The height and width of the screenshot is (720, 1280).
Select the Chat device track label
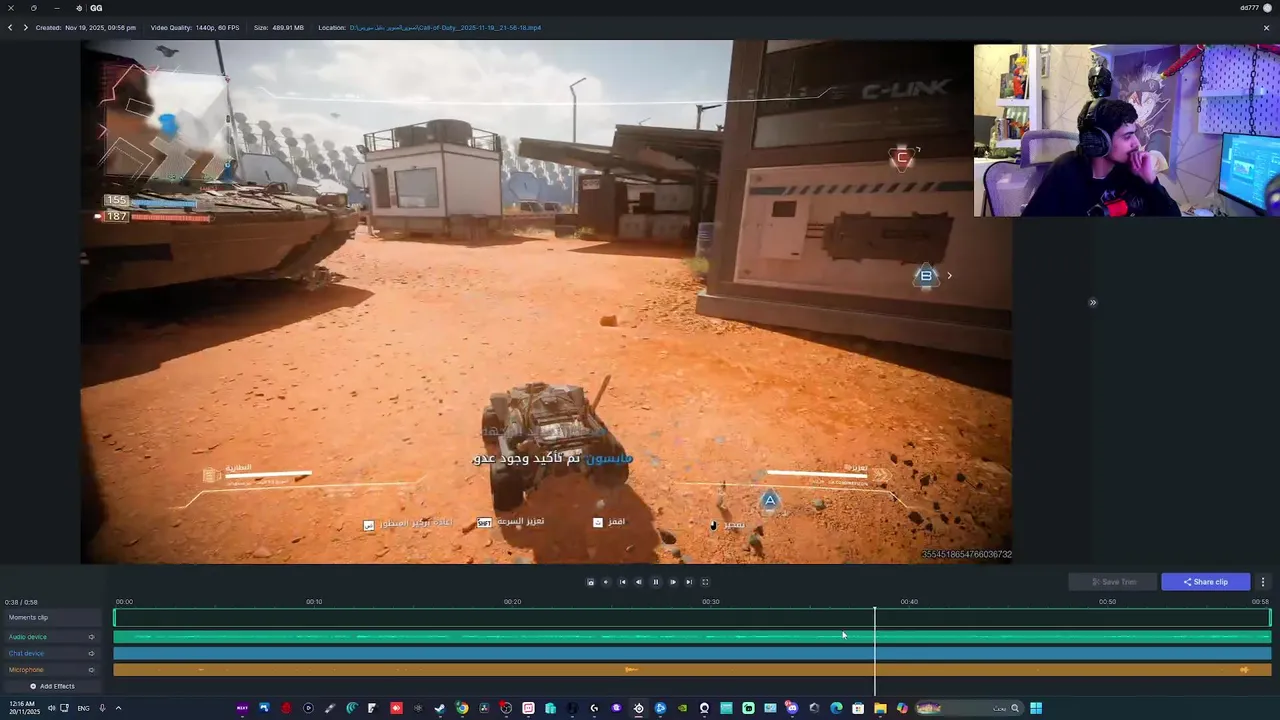tap(26, 654)
